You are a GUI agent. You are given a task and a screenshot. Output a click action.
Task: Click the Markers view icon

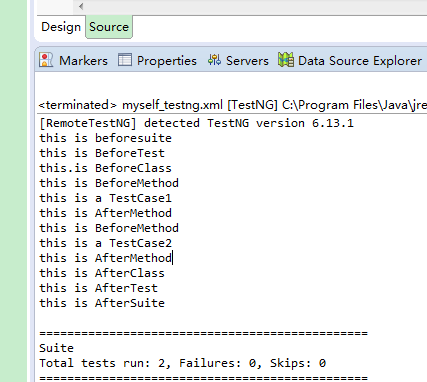46,60
